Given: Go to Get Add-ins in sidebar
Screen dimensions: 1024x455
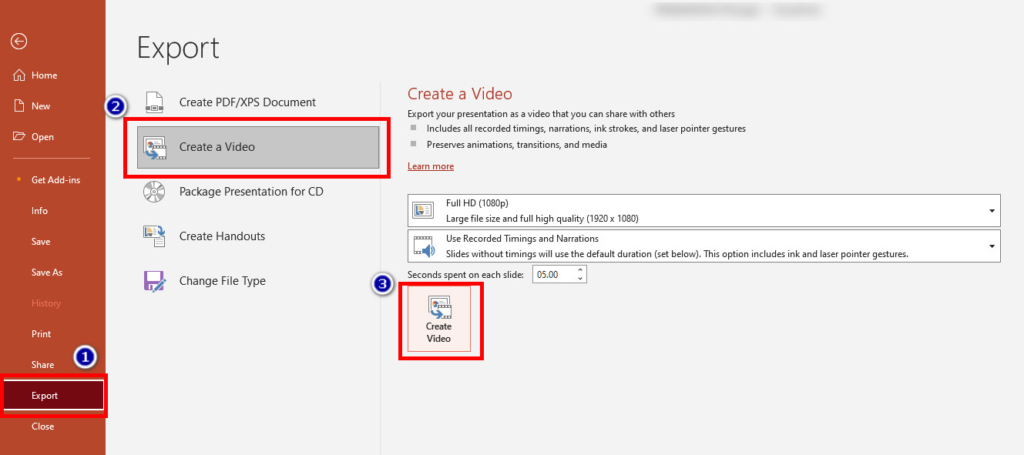Looking at the screenshot, I should [56, 179].
